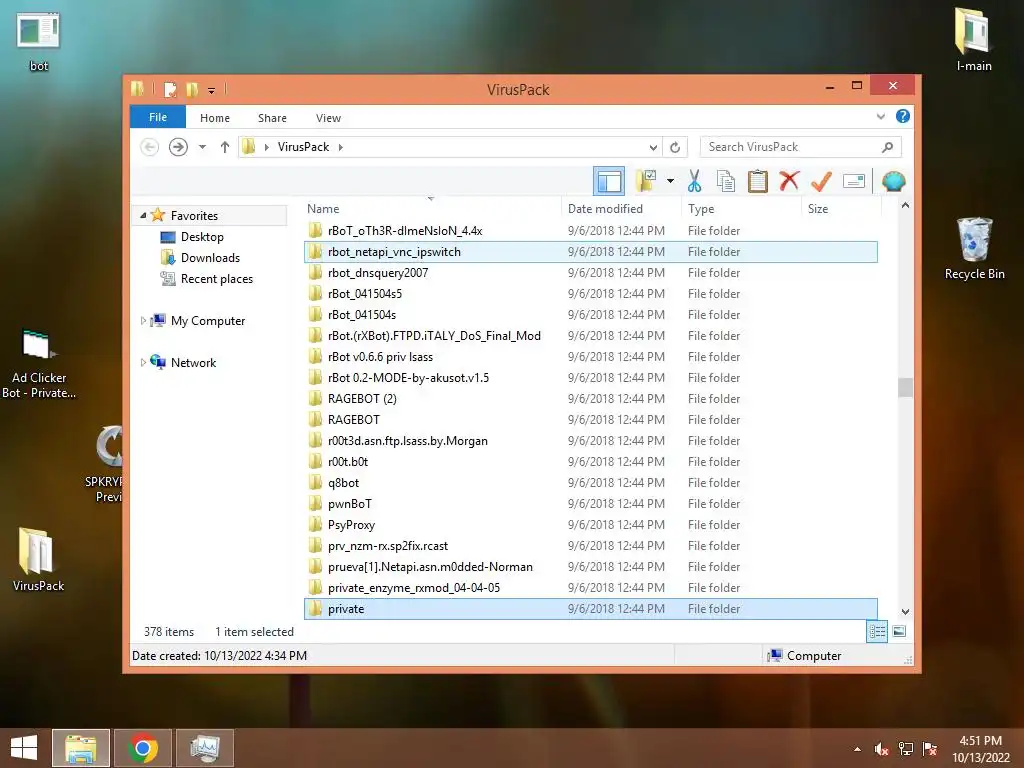The width and height of the screenshot is (1024, 768).
Task: Click the New folder quick access icon
Action: 192,89
